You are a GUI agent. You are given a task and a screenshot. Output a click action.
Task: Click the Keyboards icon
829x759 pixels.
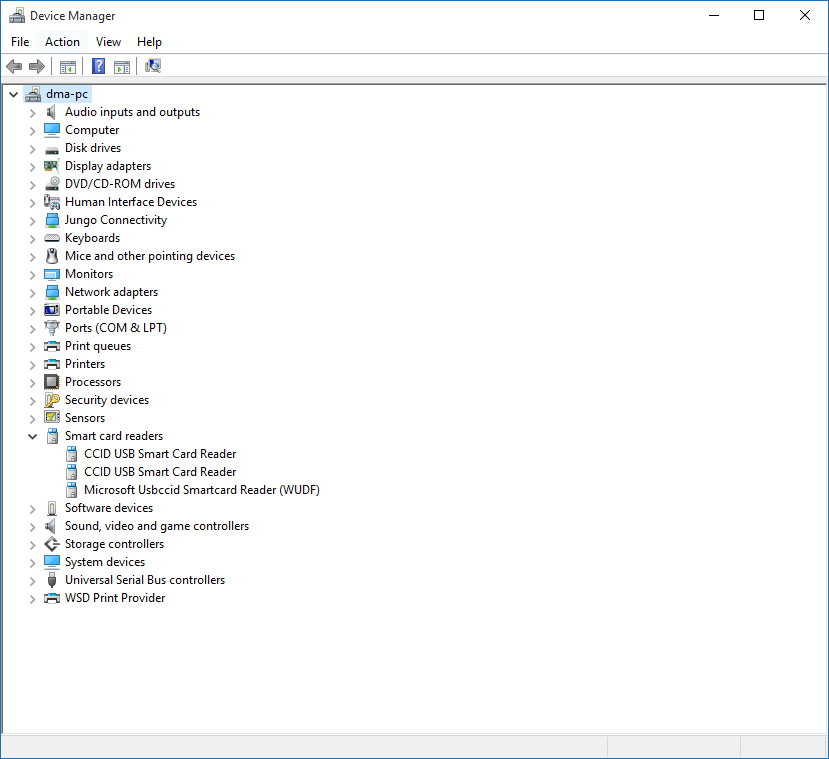[x=52, y=238]
